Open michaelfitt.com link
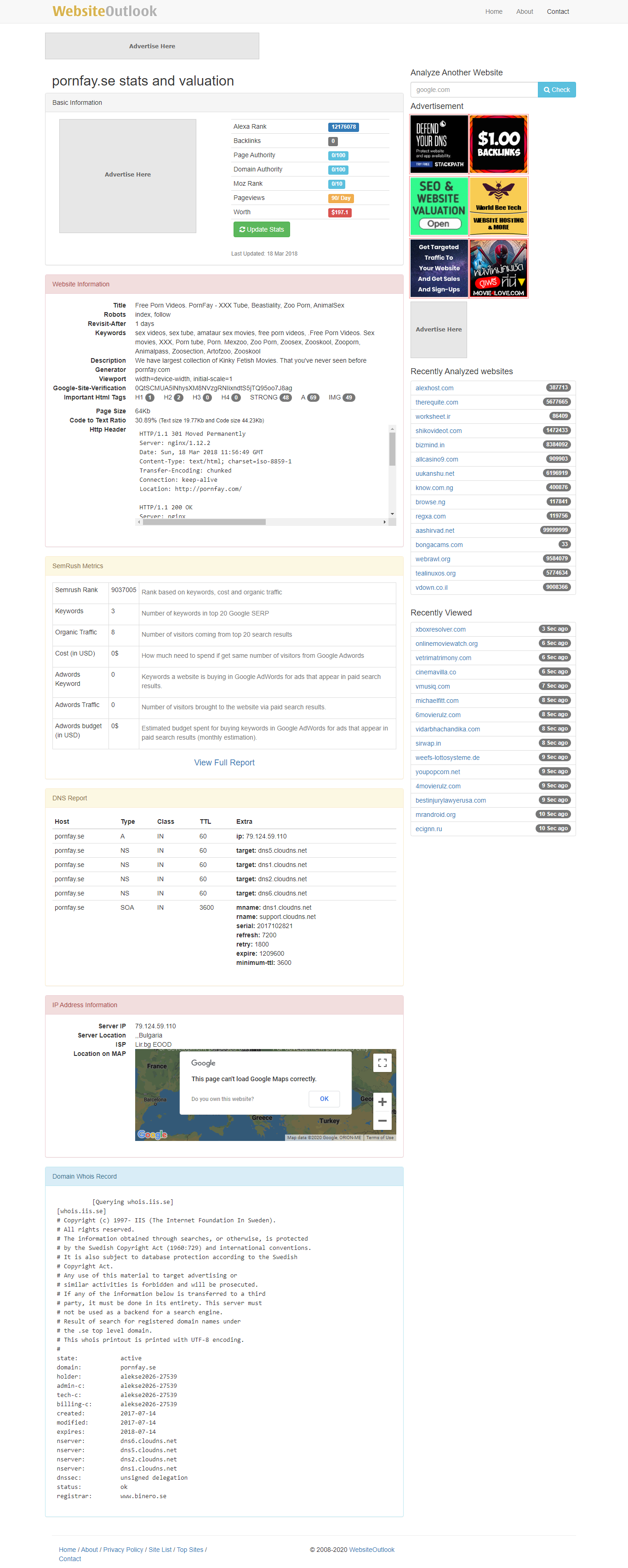 click(437, 701)
